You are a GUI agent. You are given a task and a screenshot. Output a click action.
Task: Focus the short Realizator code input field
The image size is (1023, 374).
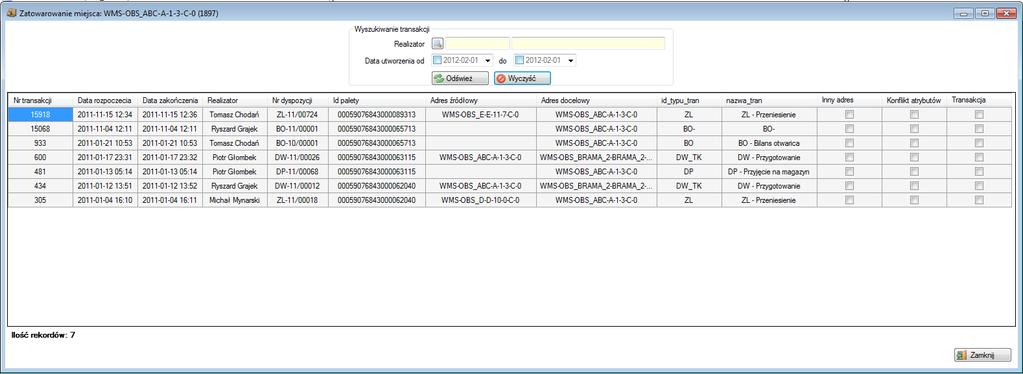(x=478, y=44)
